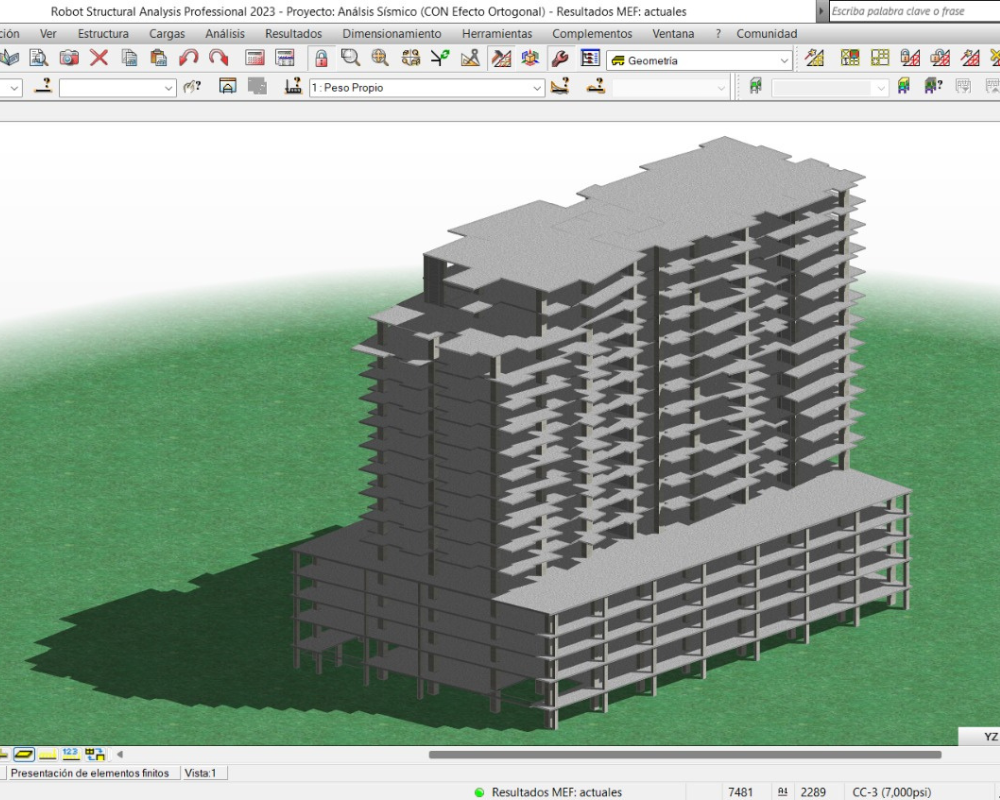This screenshot has width=1000, height=800.
Task: Click the horizontal scrollbar below the model view
Action: 685,755
